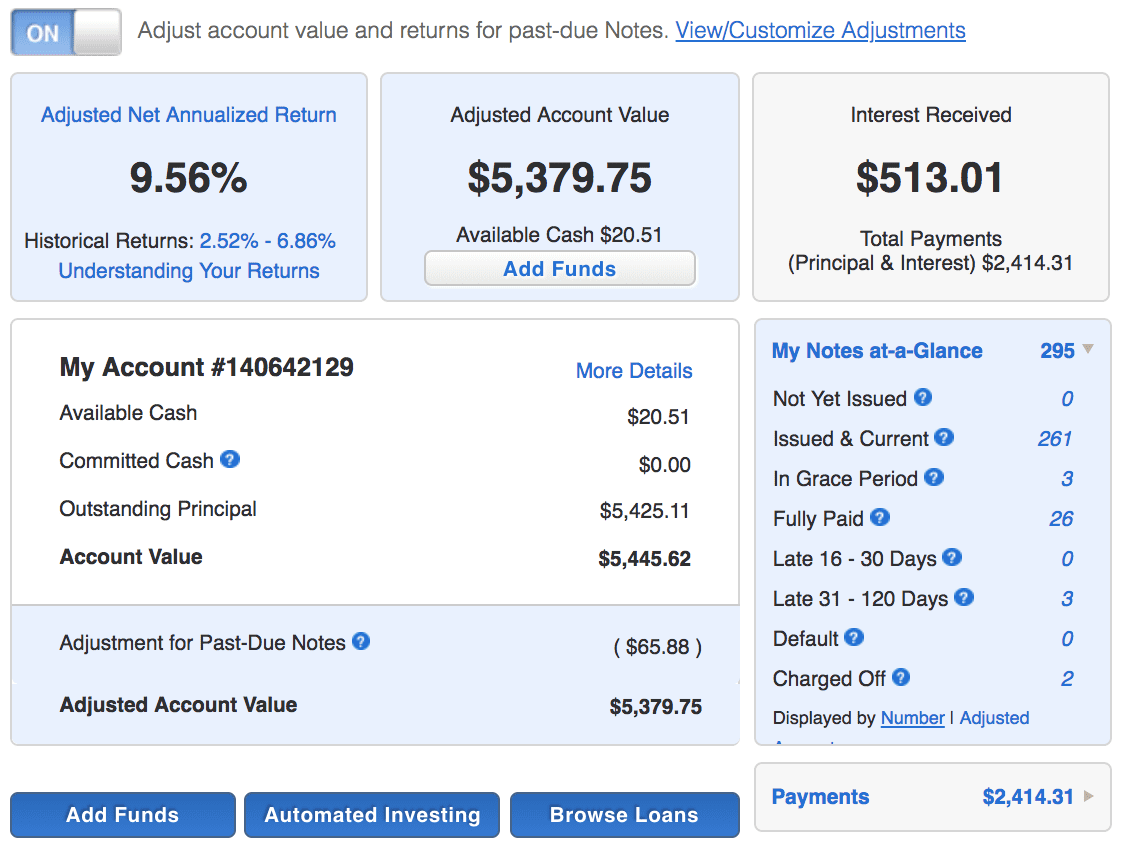Select the Account Value amount $5,445.62
The height and width of the screenshot is (868, 1136).
click(x=644, y=559)
